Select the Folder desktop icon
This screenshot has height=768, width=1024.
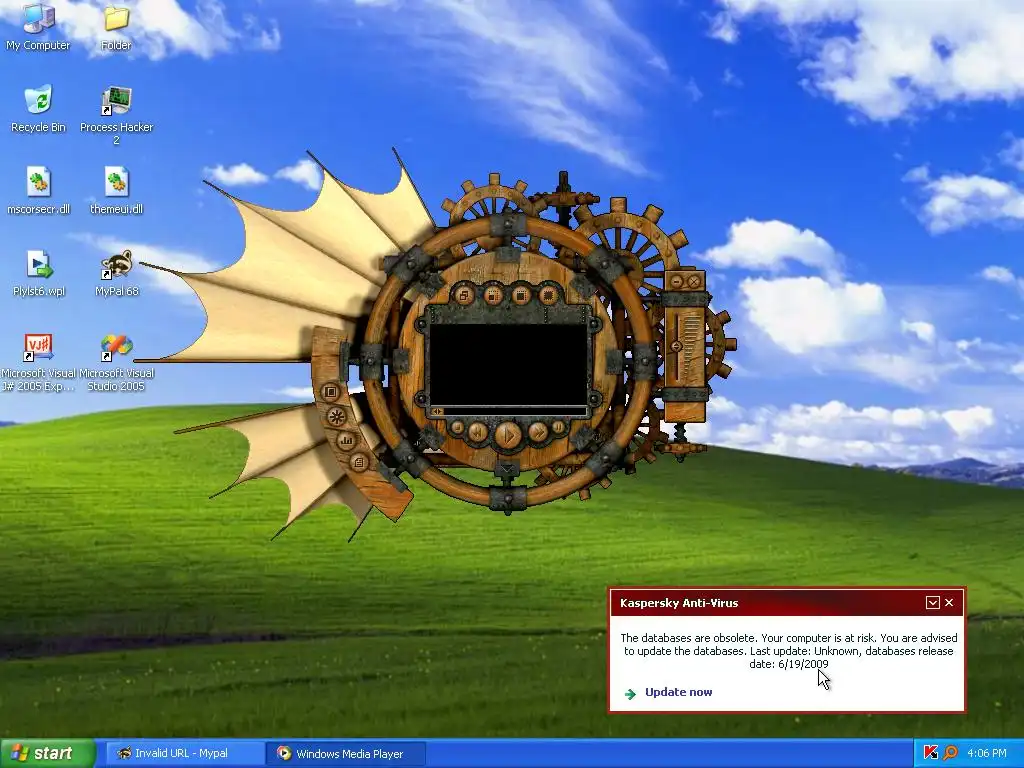pos(116,27)
